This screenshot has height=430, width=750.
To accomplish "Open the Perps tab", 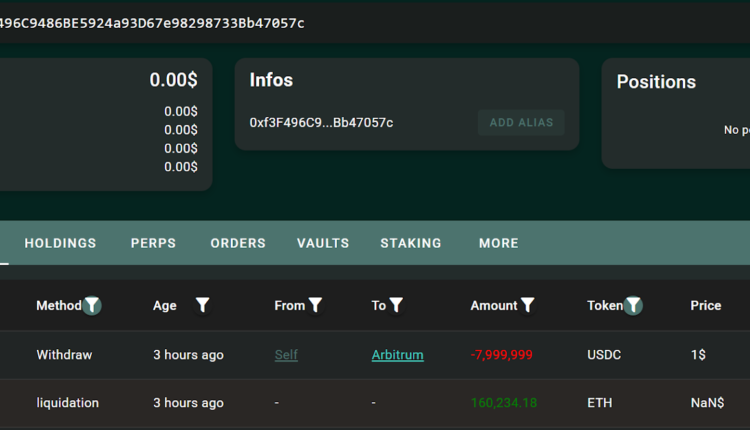I will point(153,243).
